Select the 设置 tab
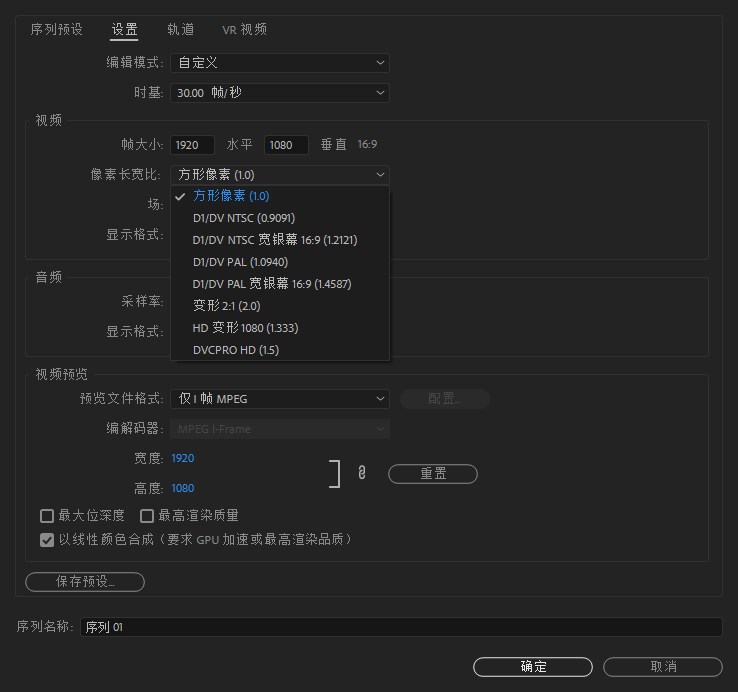 (x=124, y=30)
